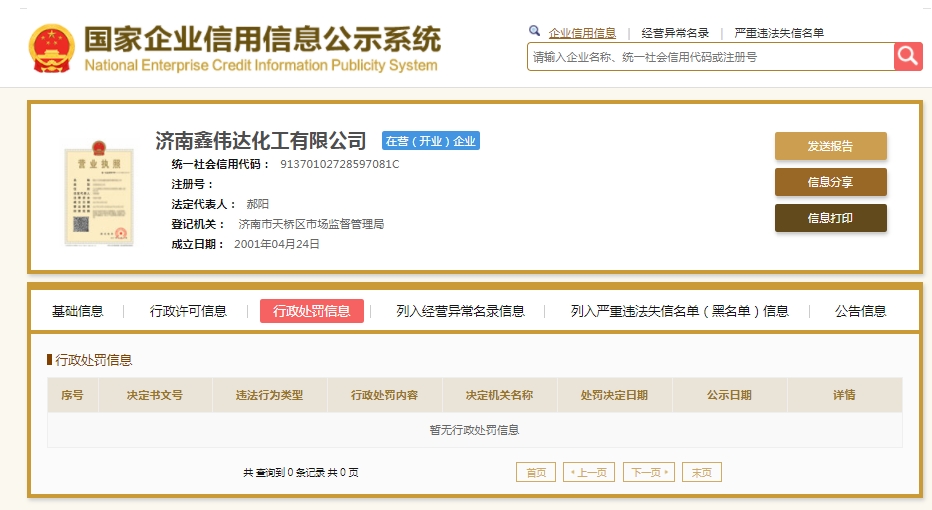This screenshot has height=510, width=932.
Task: Click the small magnifier icon beside 企业信用信息
Action: (x=534, y=31)
